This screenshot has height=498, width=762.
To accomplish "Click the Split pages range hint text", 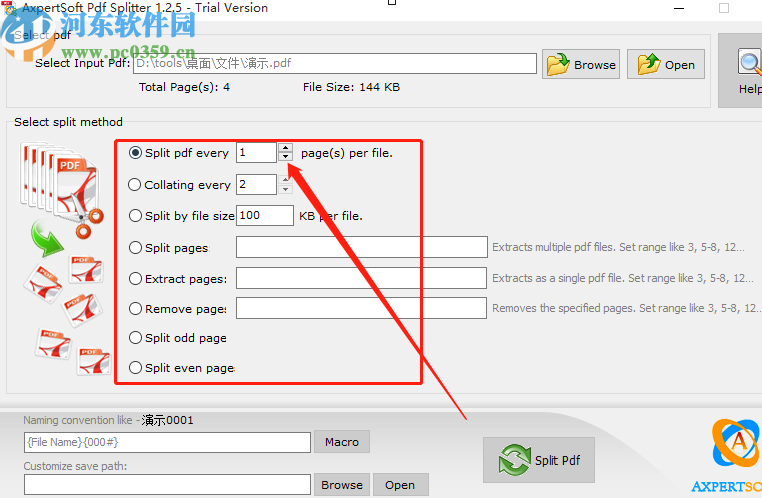I will pyautogui.click(x=618, y=247).
